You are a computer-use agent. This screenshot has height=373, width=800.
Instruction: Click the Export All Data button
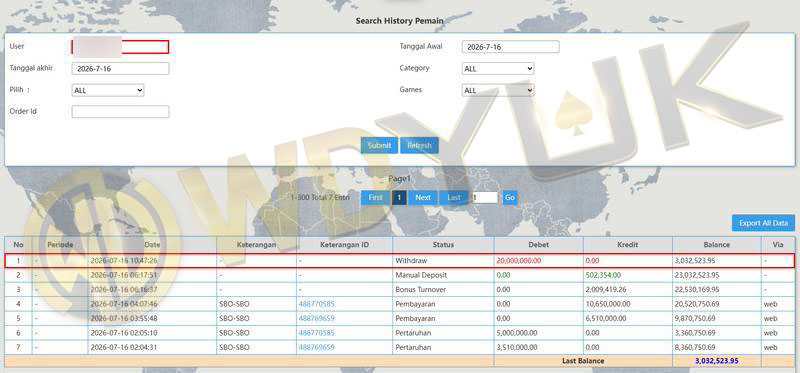763,223
